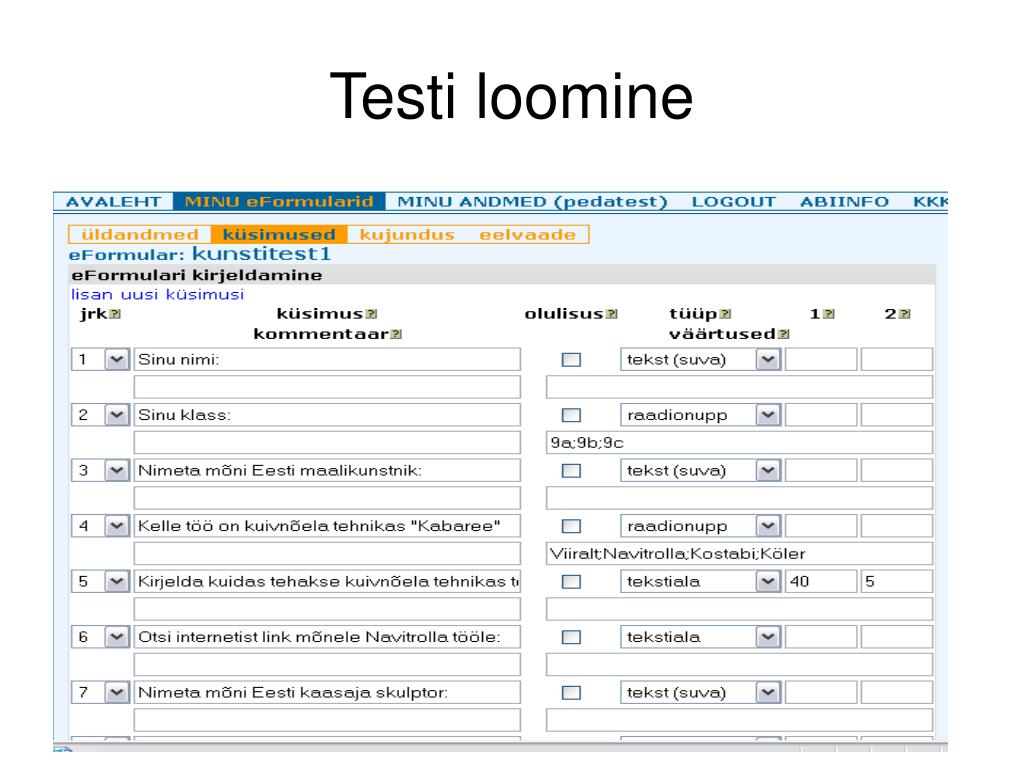Screen dimensions: 1024x768
Task: Click lisan uusi küsimusi link
Action: pyautogui.click(x=157, y=295)
